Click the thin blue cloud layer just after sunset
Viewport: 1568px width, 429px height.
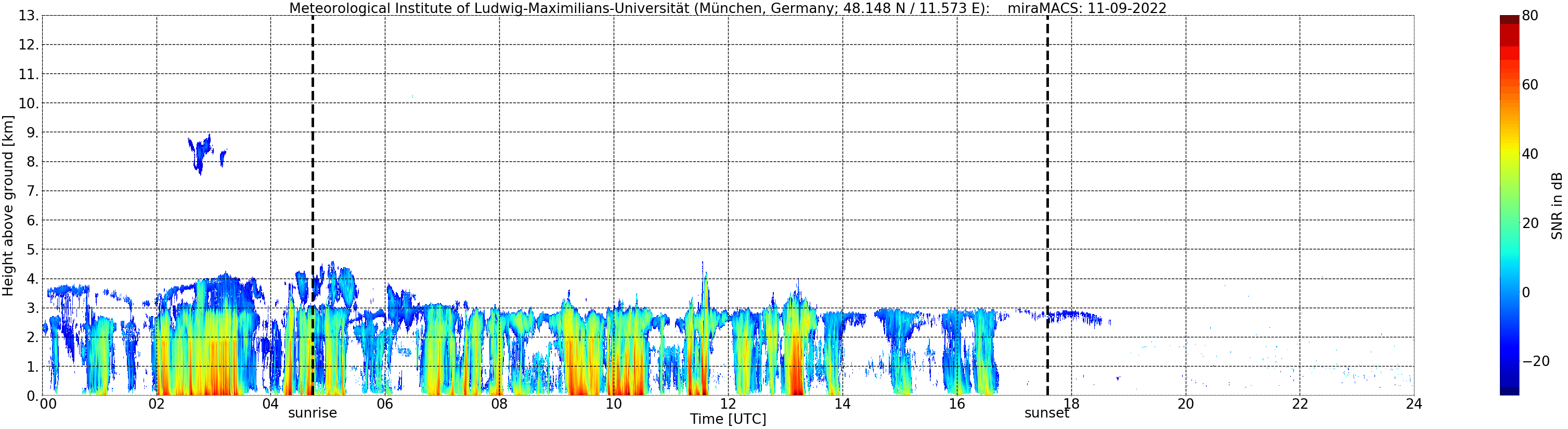point(1074,317)
